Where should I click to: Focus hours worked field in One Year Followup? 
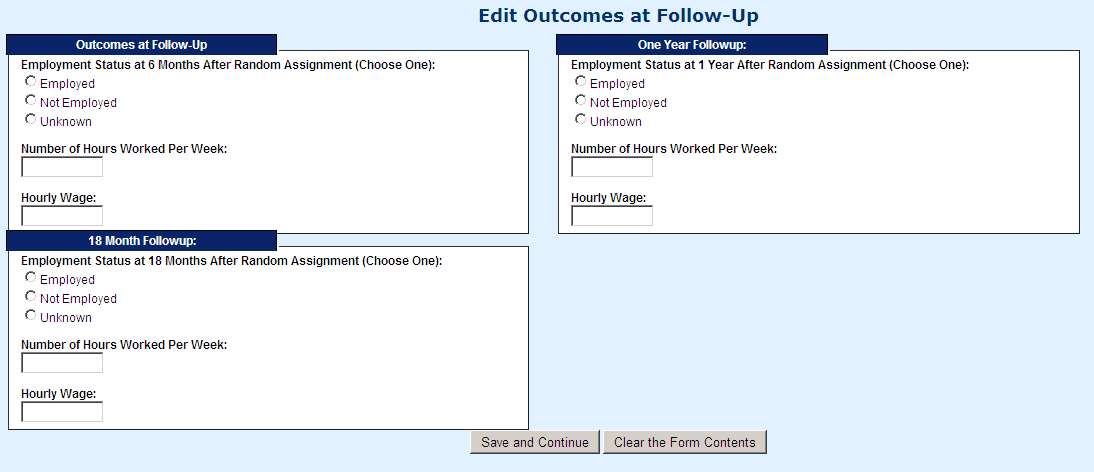click(612, 167)
